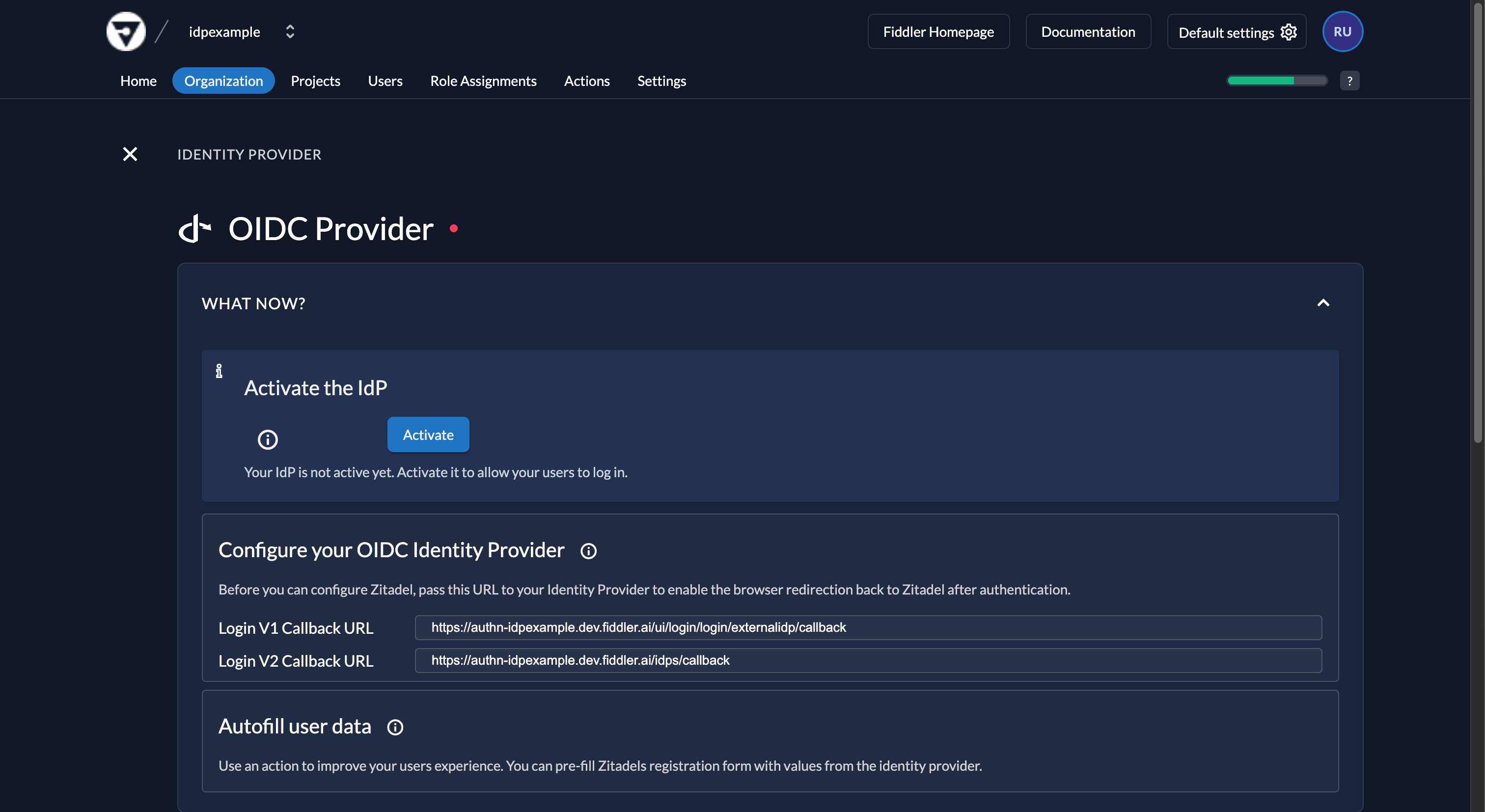Click the idpexample organization name
1485x812 pixels.
[224, 32]
